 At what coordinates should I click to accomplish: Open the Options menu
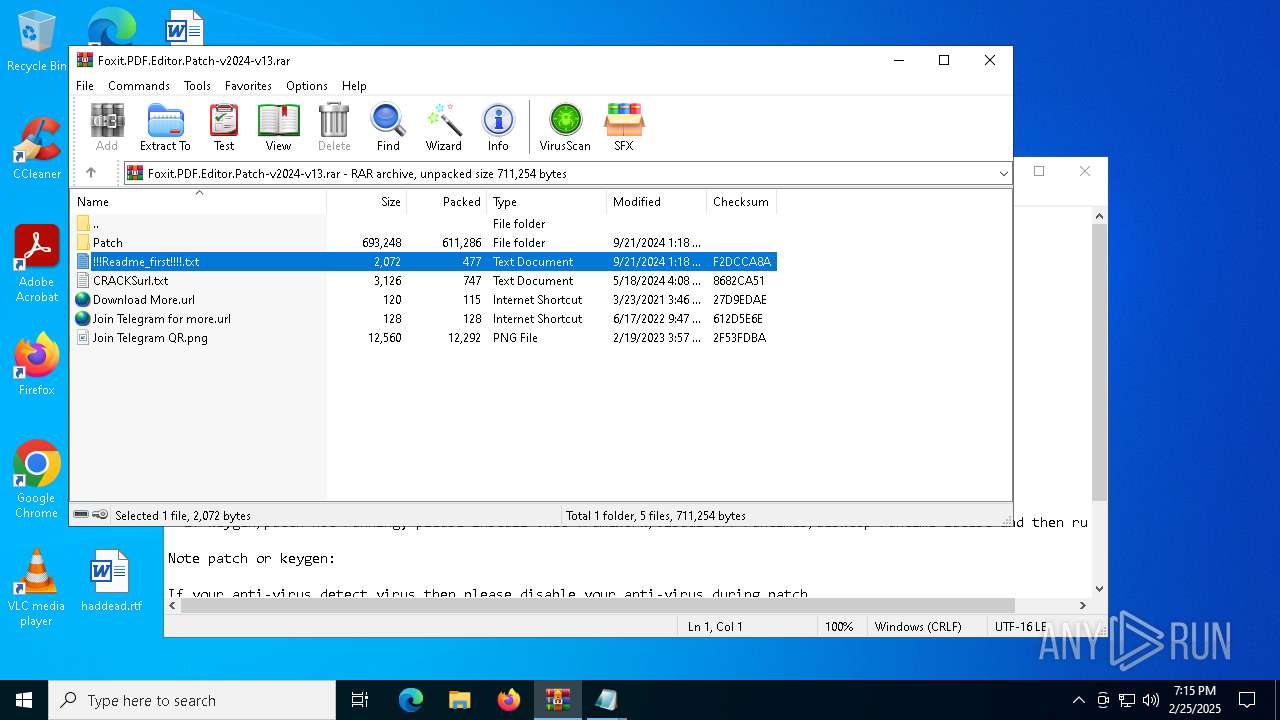(307, 86)
